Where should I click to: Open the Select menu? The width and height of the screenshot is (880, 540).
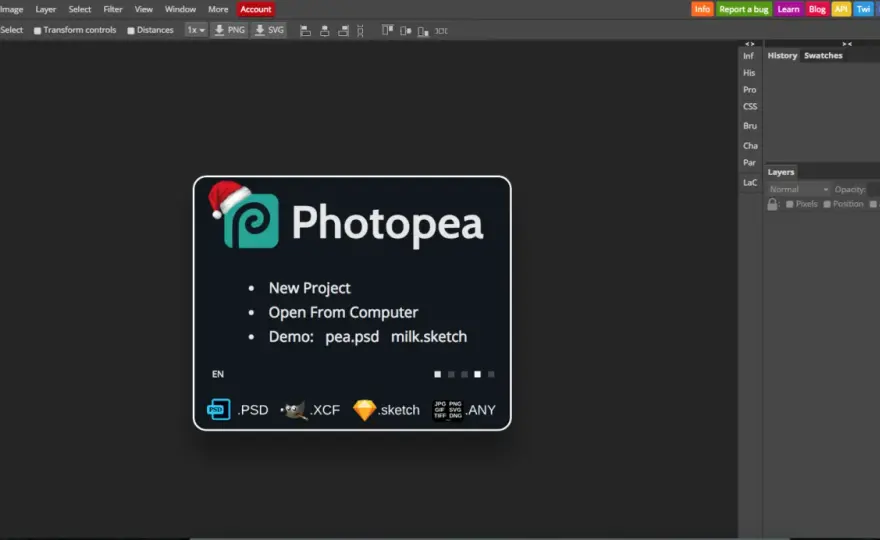(80, 9)
